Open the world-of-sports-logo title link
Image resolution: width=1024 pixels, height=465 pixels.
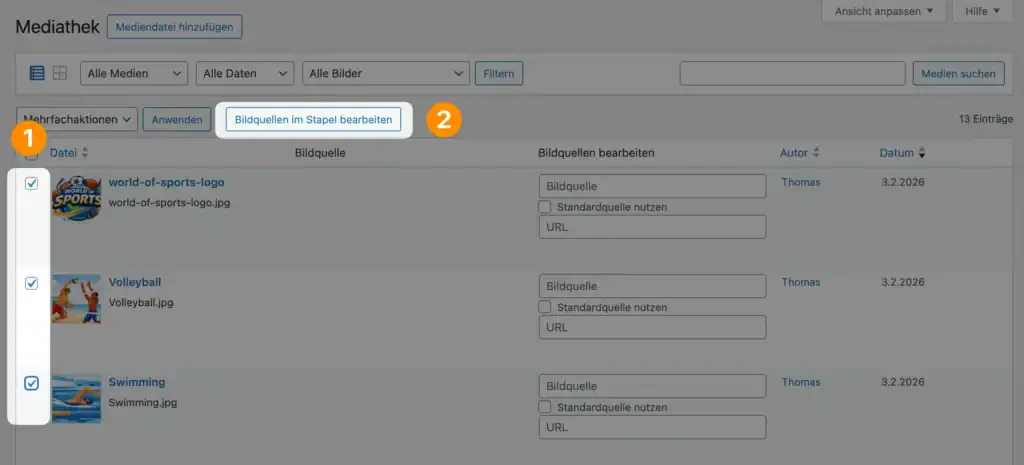(x=167, y=182)
